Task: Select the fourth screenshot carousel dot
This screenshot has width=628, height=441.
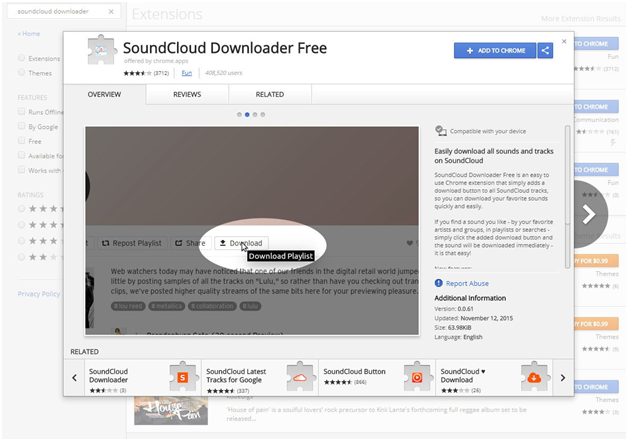Action: [x=263, y=115]
